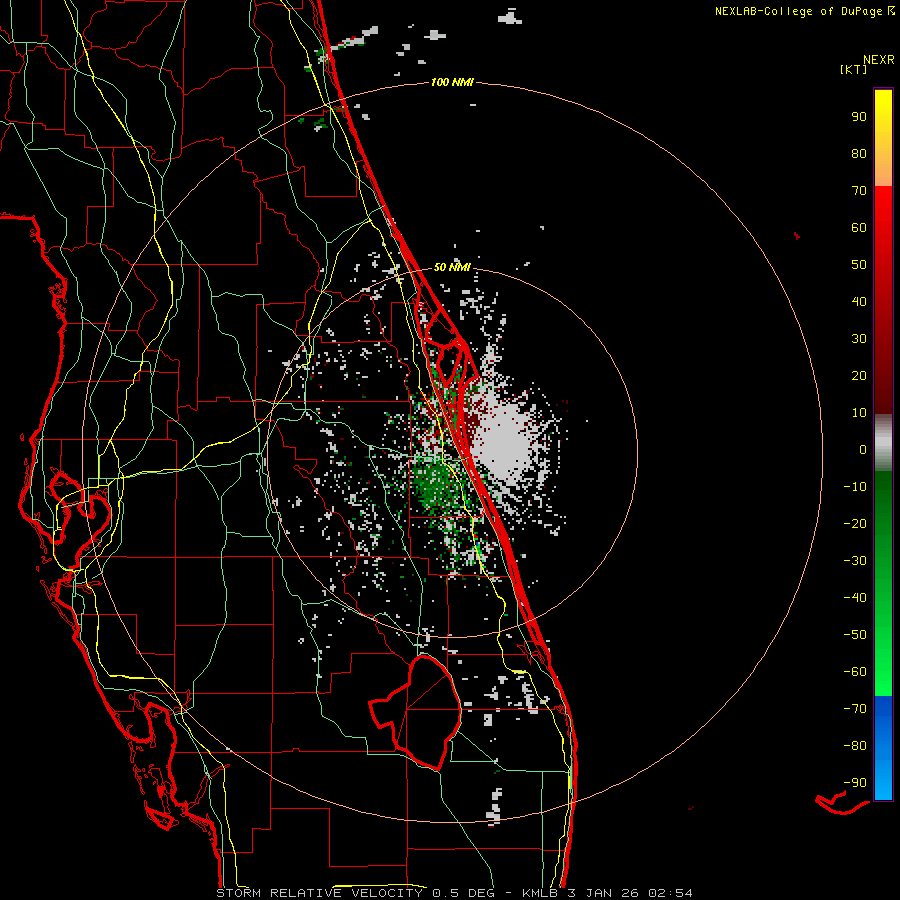Click the positive 40 scale value
The image size is (900, 900).
coord(859,301)
